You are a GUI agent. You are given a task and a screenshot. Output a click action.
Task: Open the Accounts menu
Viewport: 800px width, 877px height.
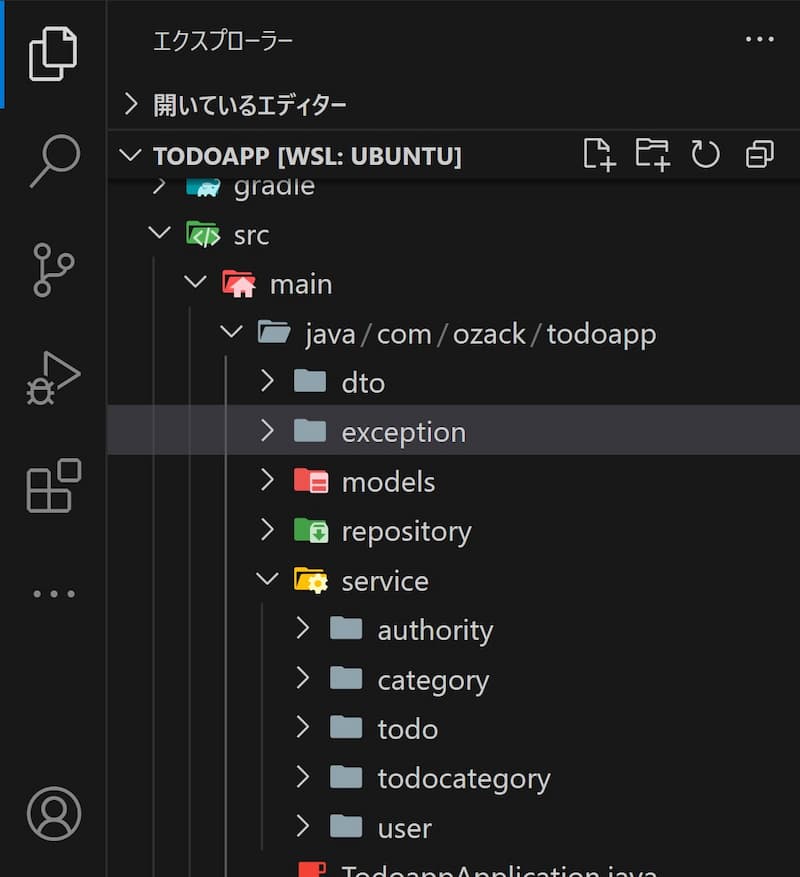point(54,813)
